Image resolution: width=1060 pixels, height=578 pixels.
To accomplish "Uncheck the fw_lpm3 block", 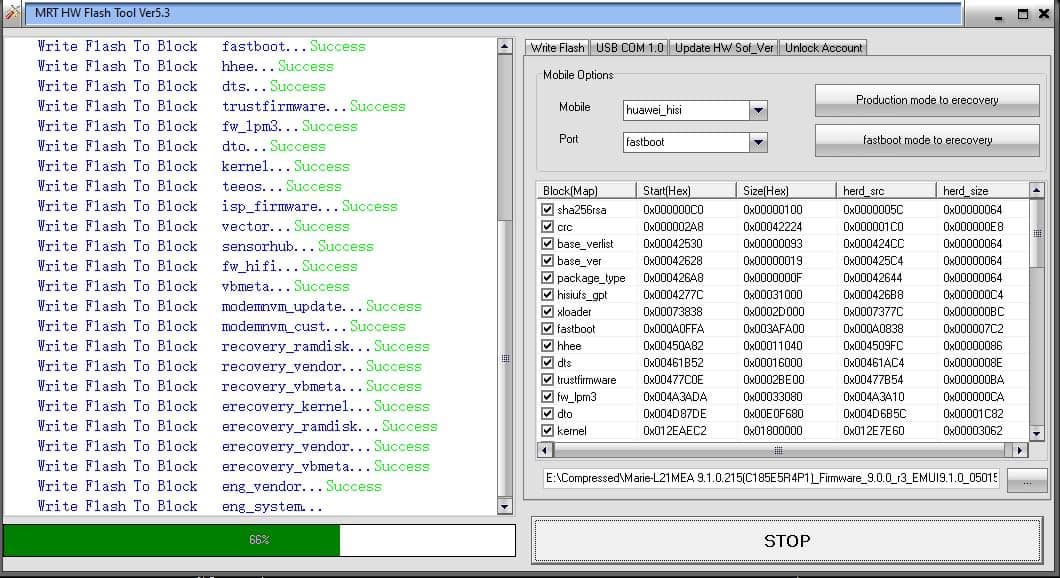I will coord(548,396).
